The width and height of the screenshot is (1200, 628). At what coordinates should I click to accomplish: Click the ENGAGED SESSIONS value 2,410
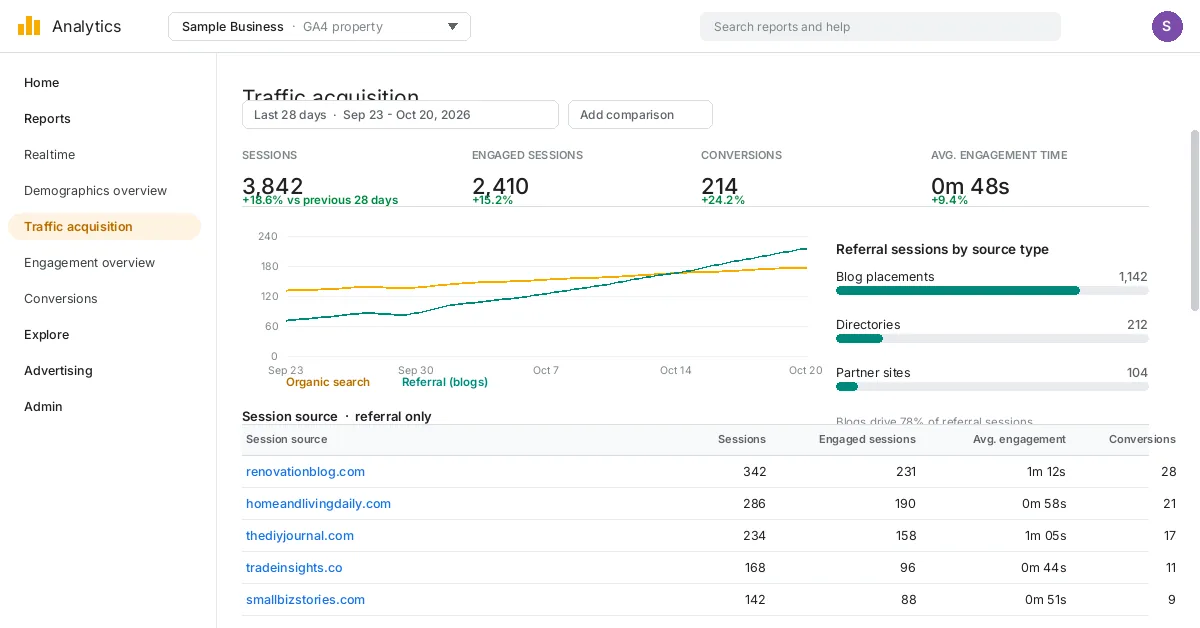point(500,186)
